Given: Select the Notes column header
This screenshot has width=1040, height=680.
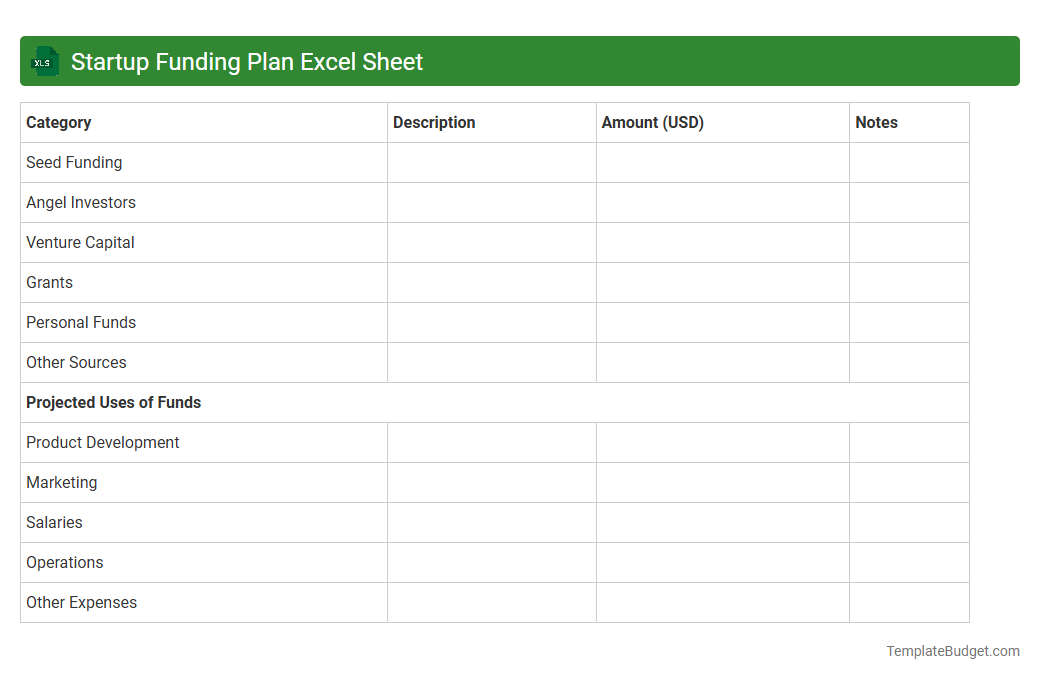Looking at the screenshot, I should [x=876, y=122].
